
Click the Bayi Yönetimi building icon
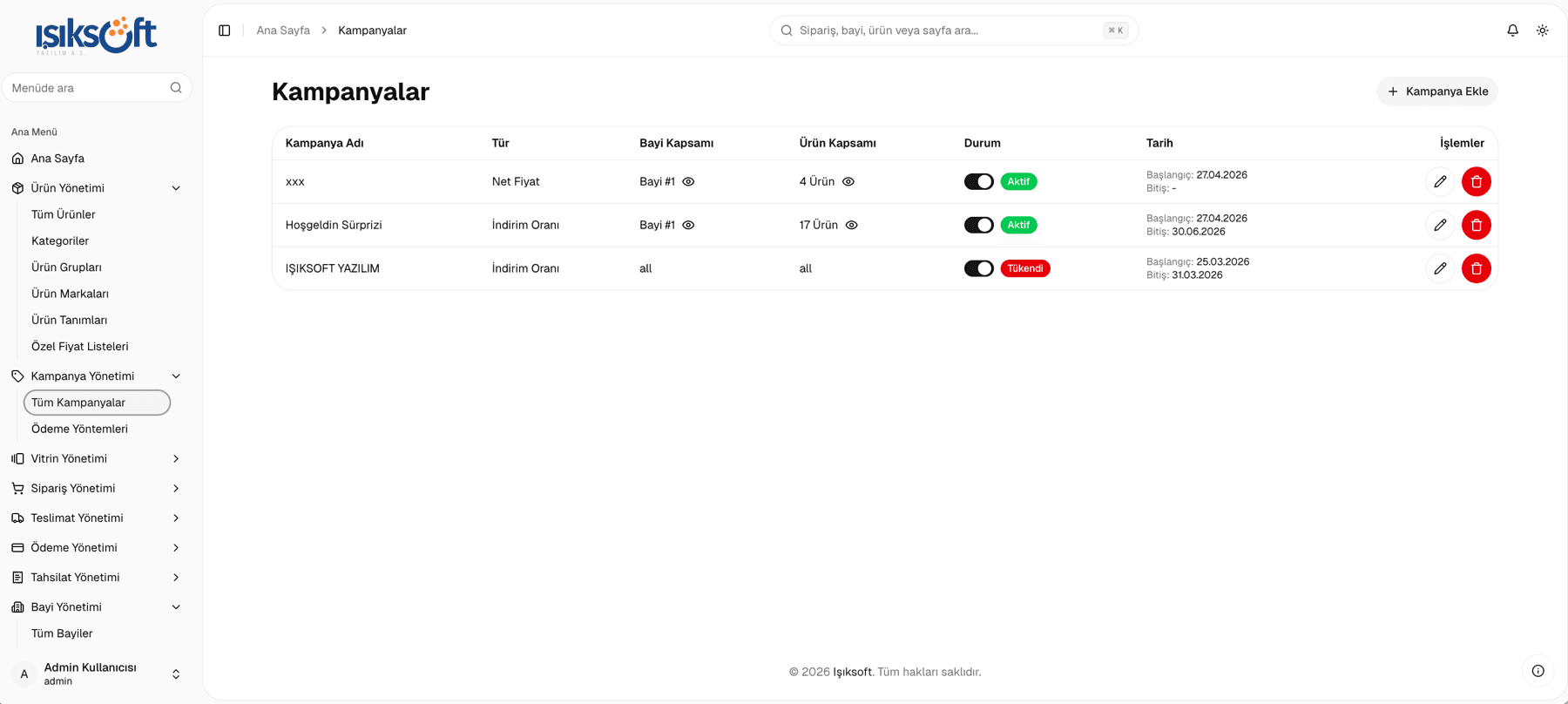pyautogui.click(x=17, y=606)
